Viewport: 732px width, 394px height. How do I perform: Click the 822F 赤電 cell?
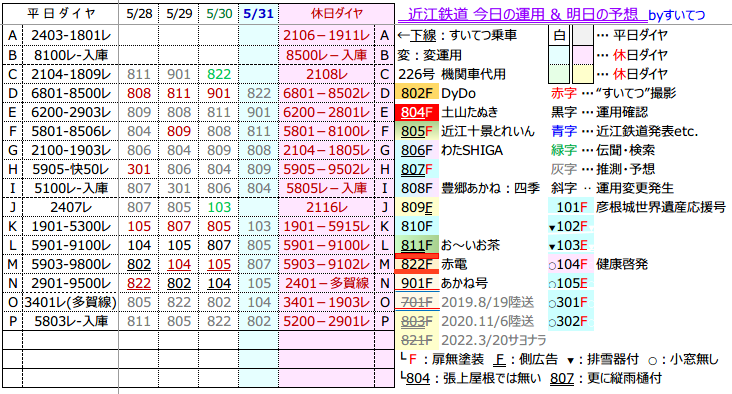pyautogui.click(x=417, y=264)
